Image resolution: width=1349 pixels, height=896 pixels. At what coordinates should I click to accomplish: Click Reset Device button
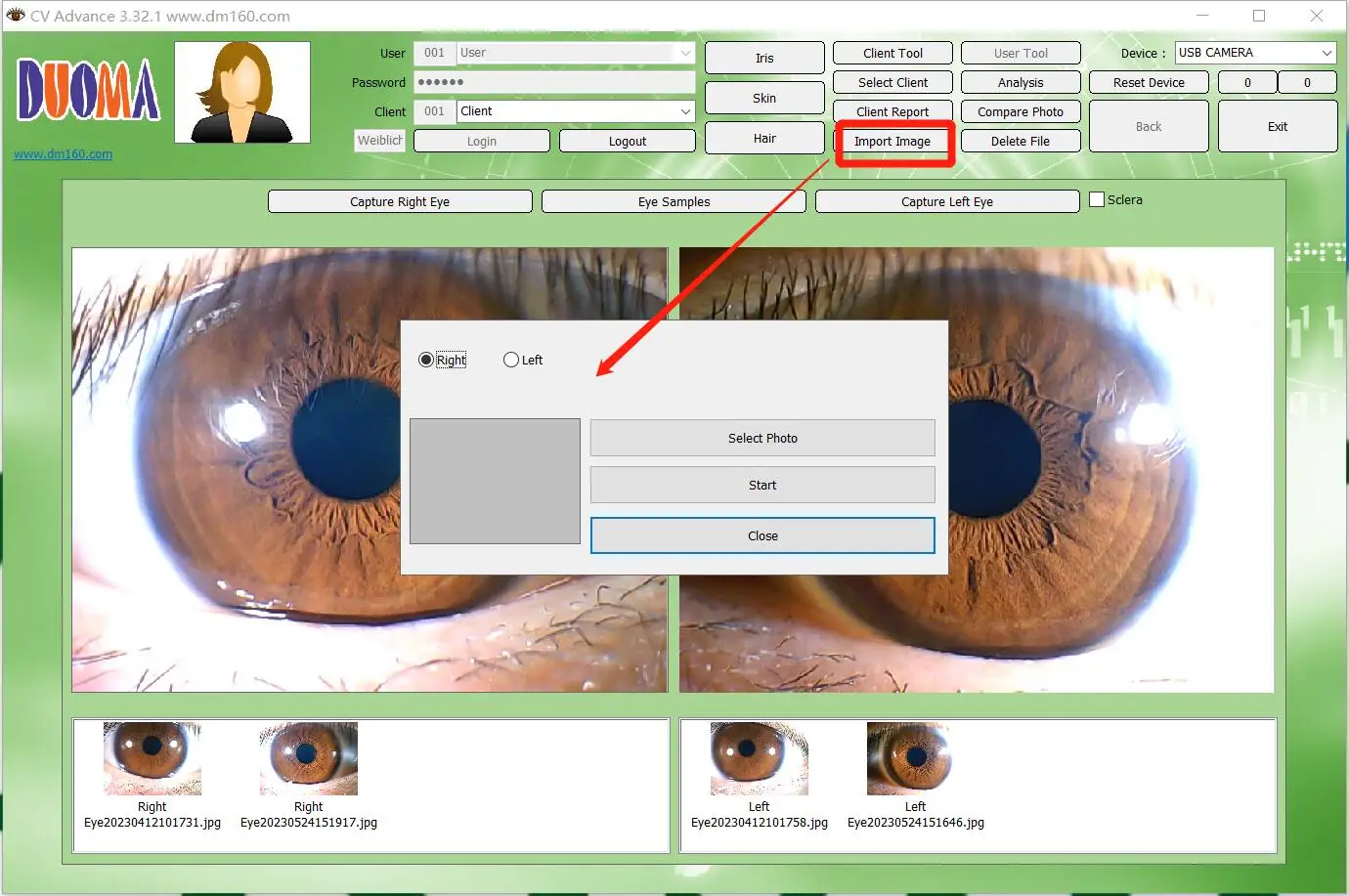pyautogui.click(x=1149, y=82)
